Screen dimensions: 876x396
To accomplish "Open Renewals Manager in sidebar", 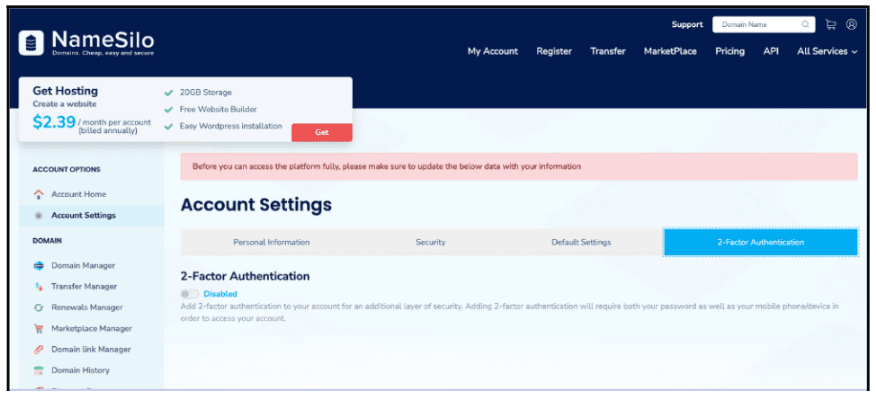I will [87, 308].
